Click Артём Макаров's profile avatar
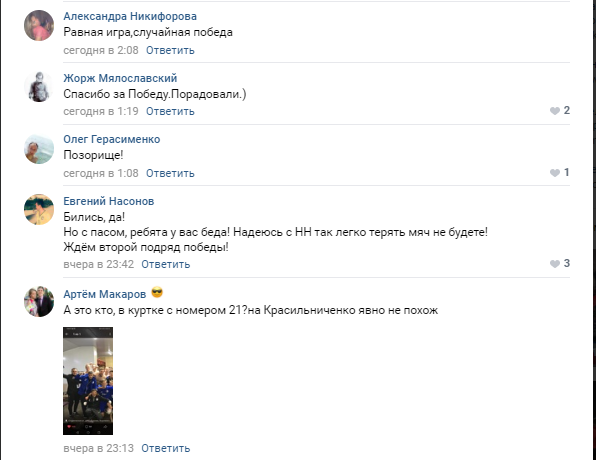 pyautogui.click(x=39, y=301)
